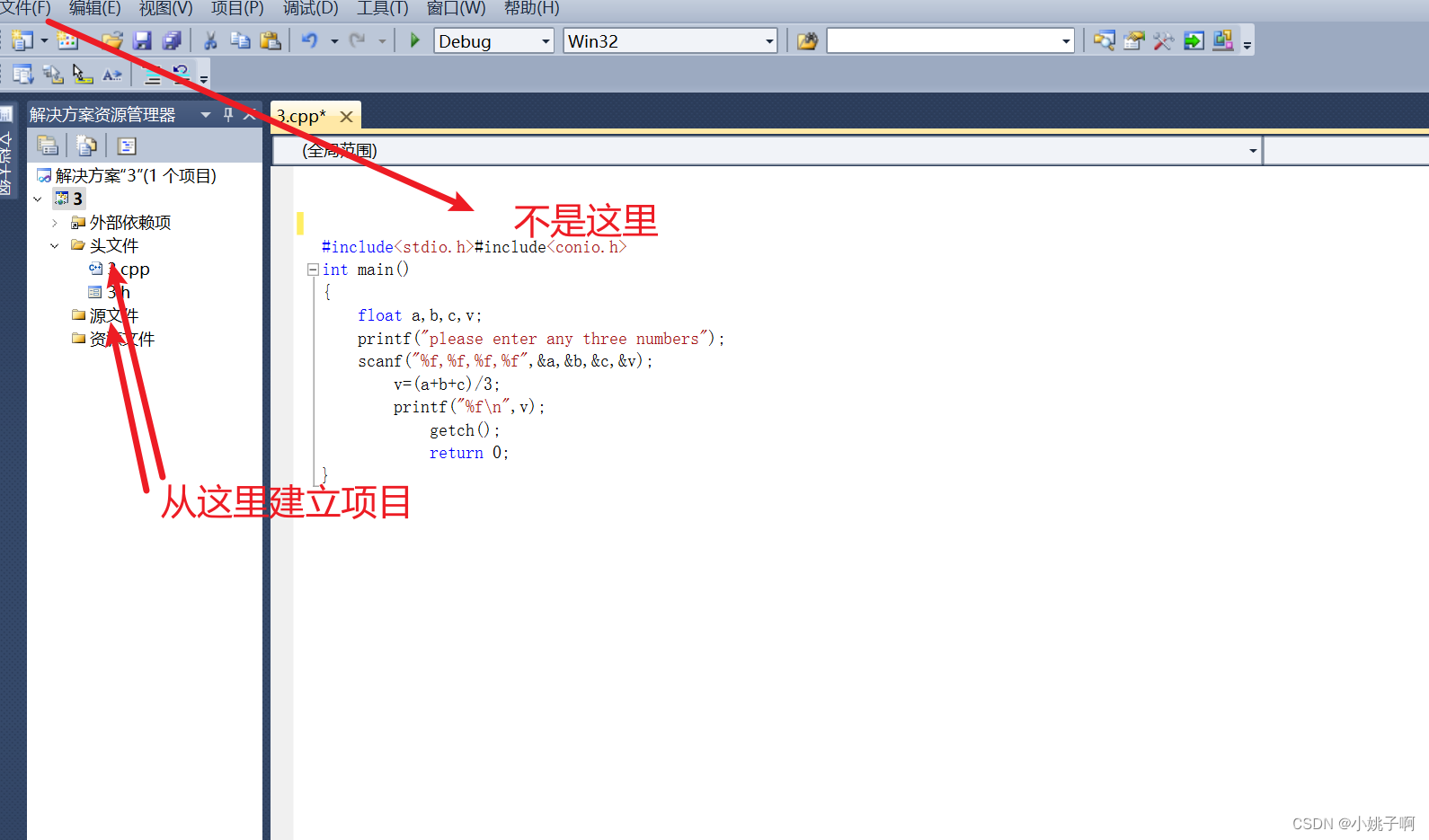Open the 工具(T) menu
Viewport: 1429px width, 840px height.
tap(383, 8)
